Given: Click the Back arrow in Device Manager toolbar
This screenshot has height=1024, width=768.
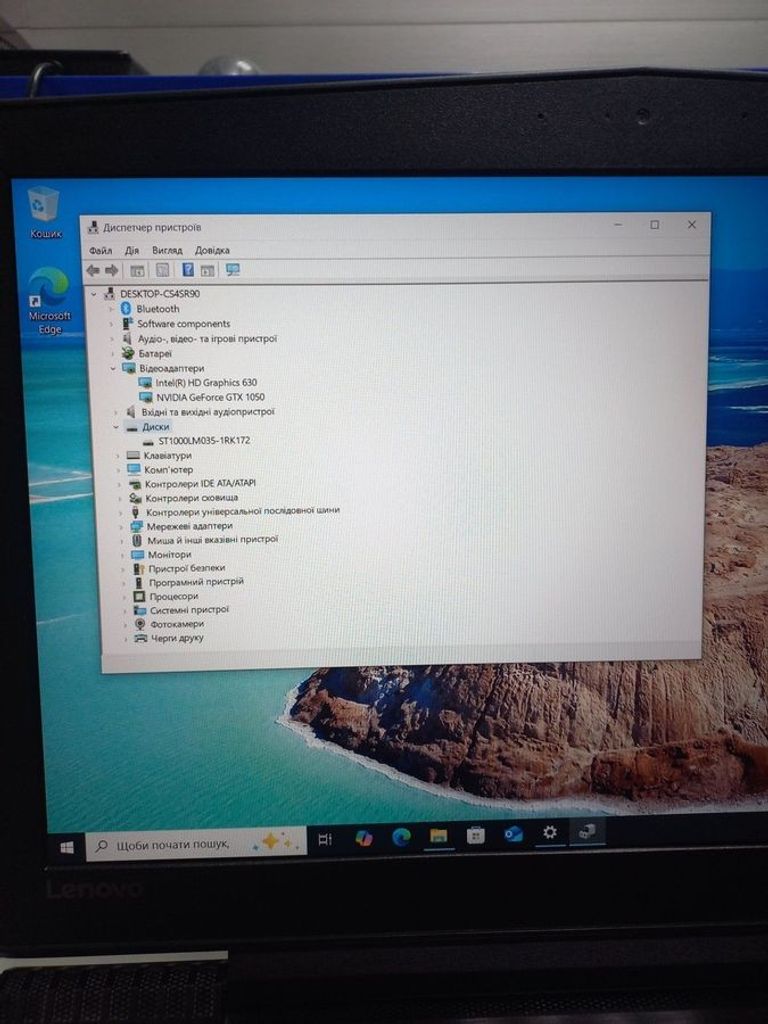Looking at the screenshot, I should pyautogui.click(x=93, y=270).
